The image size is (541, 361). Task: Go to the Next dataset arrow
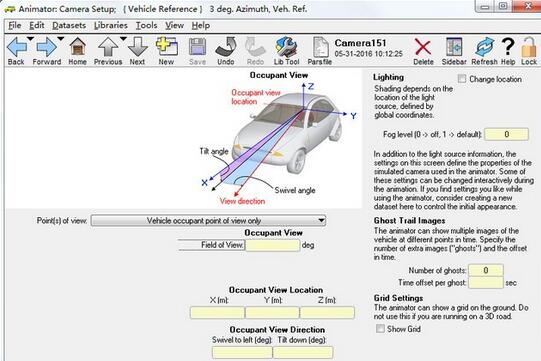tap(138, 47)
